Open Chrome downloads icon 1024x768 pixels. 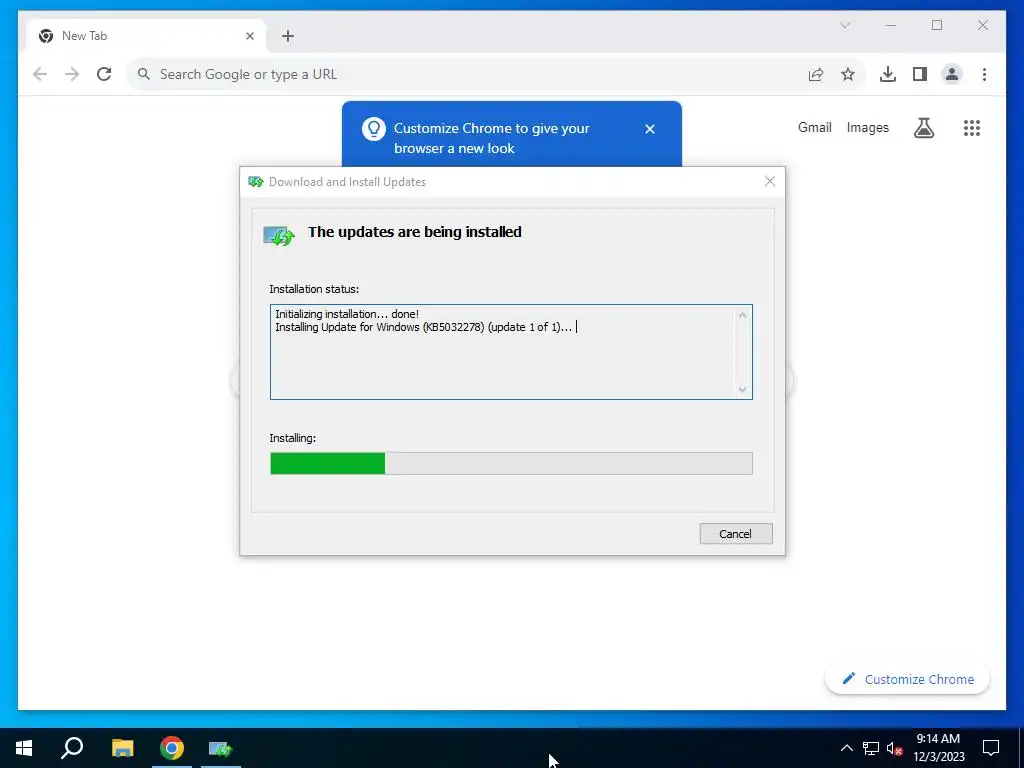(888, 74)
